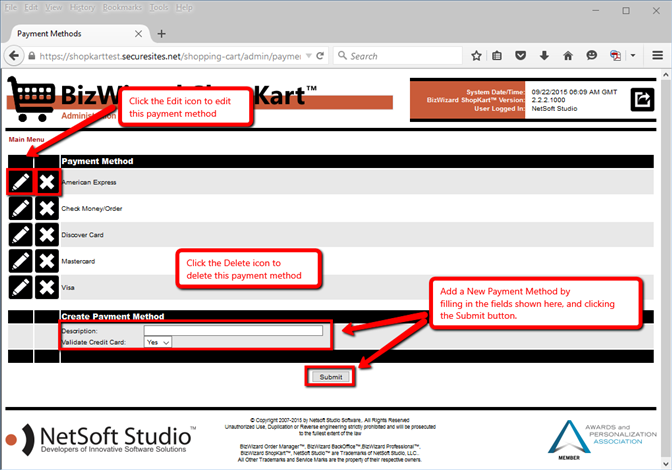
Task: Go to Main Menu link
Action: click(27, 140)
